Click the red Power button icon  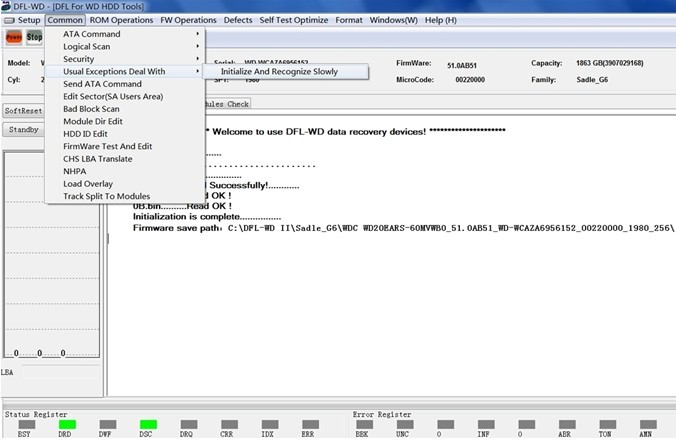[14, 37]
